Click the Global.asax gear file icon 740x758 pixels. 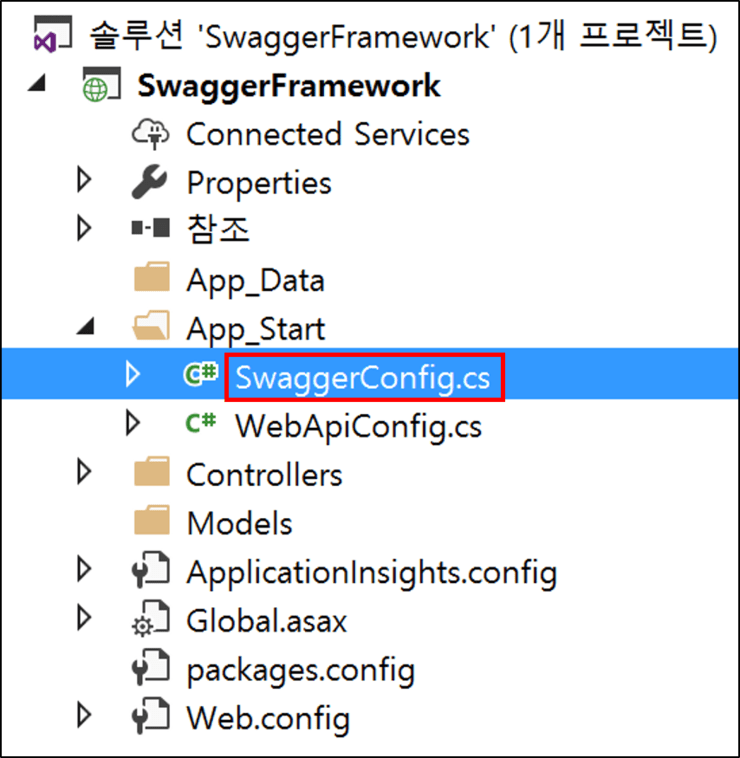[151, 621]
